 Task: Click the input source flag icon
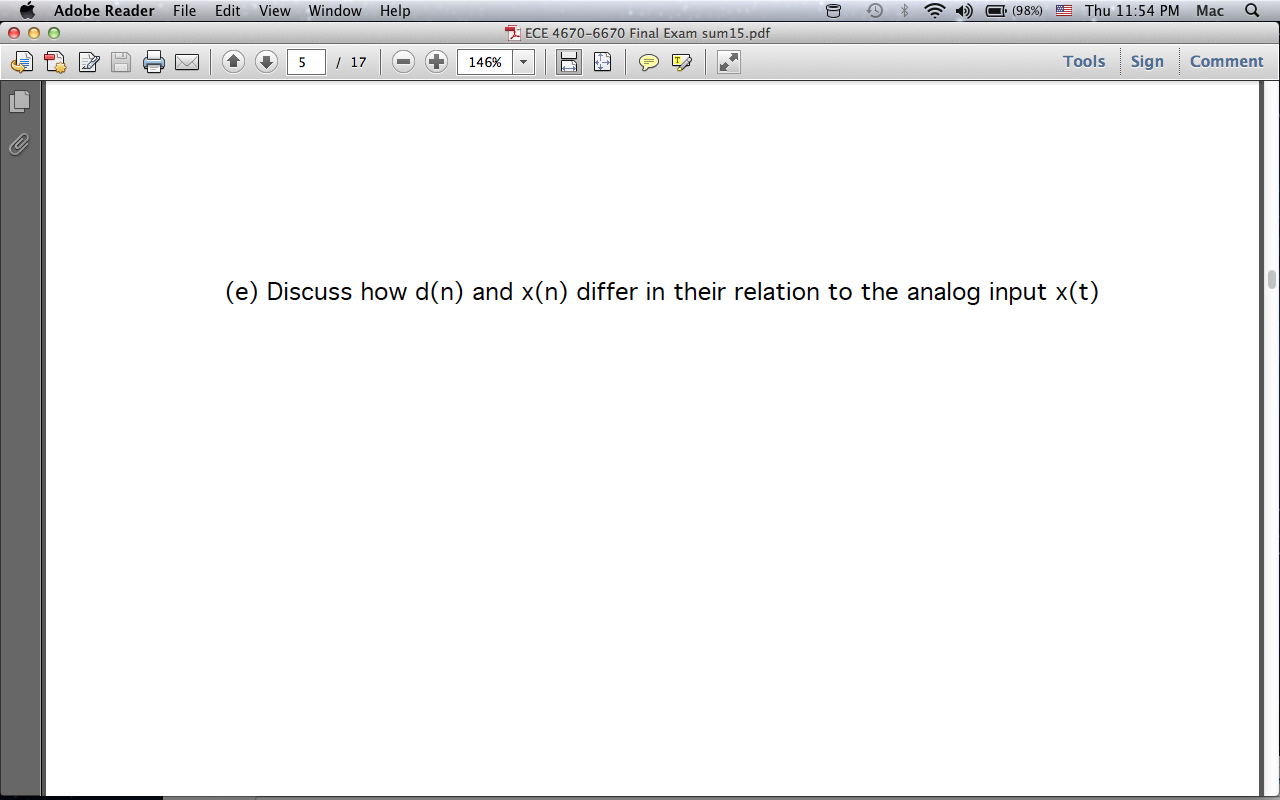coord(1064,11)
